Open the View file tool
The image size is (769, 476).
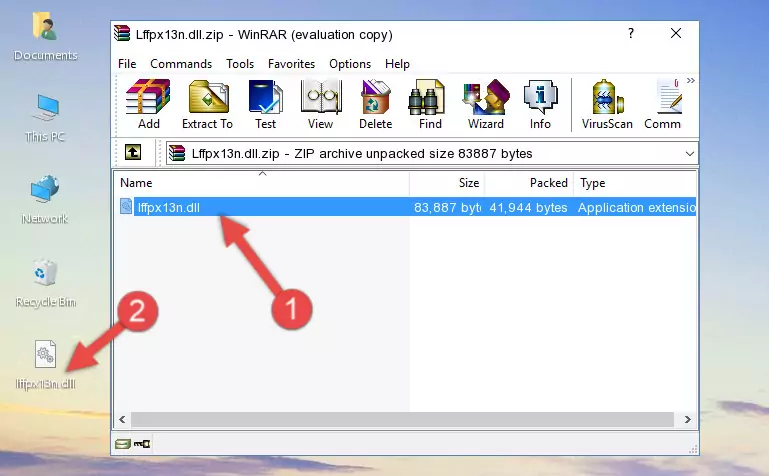pyautogui.click(x=321, y=104)
